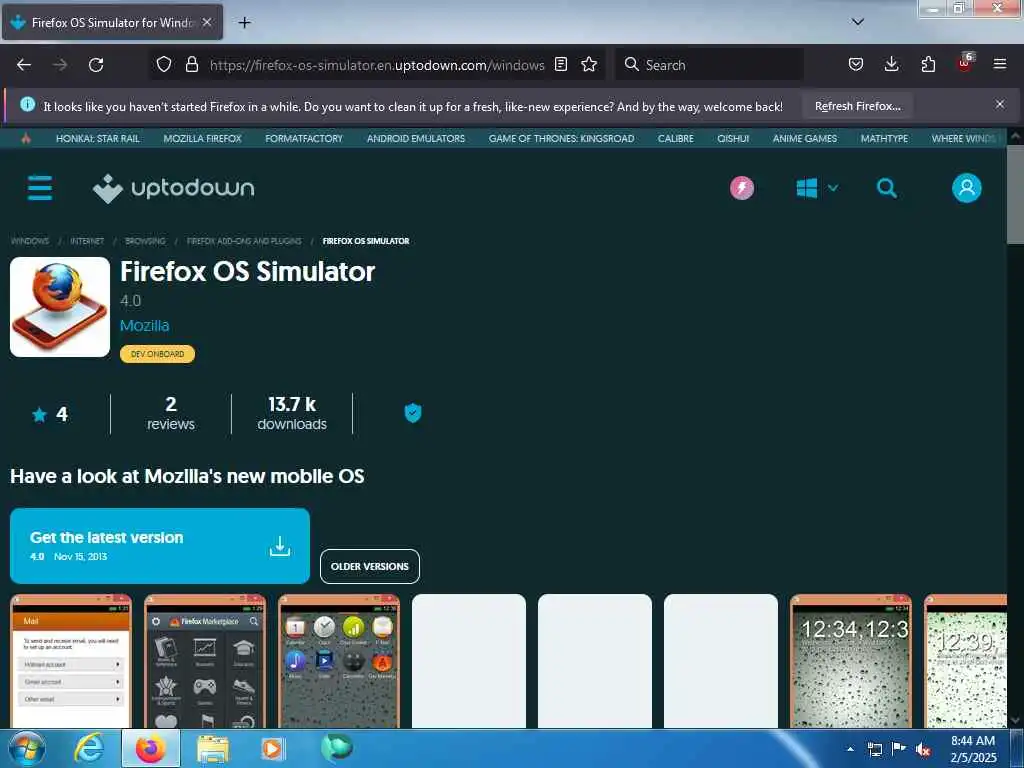This screenshot has width=1024, height=768.
Task: Open the Pocket save icon
Action: tap(856, 64)
